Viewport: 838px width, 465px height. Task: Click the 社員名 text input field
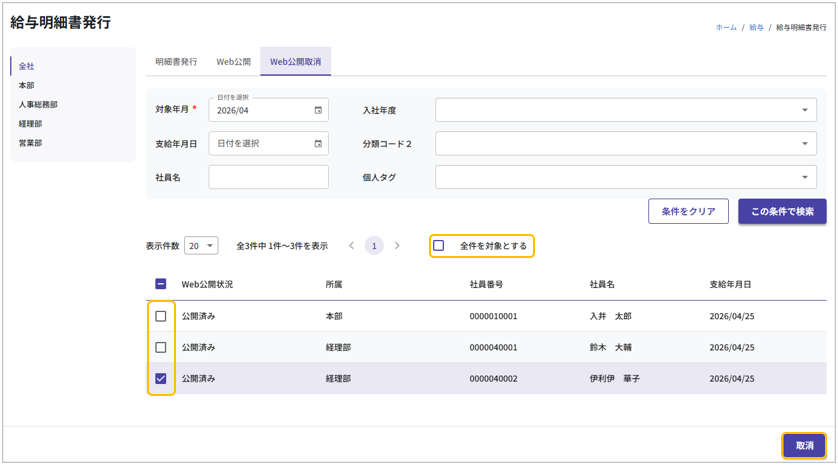(x=268, y=178)
